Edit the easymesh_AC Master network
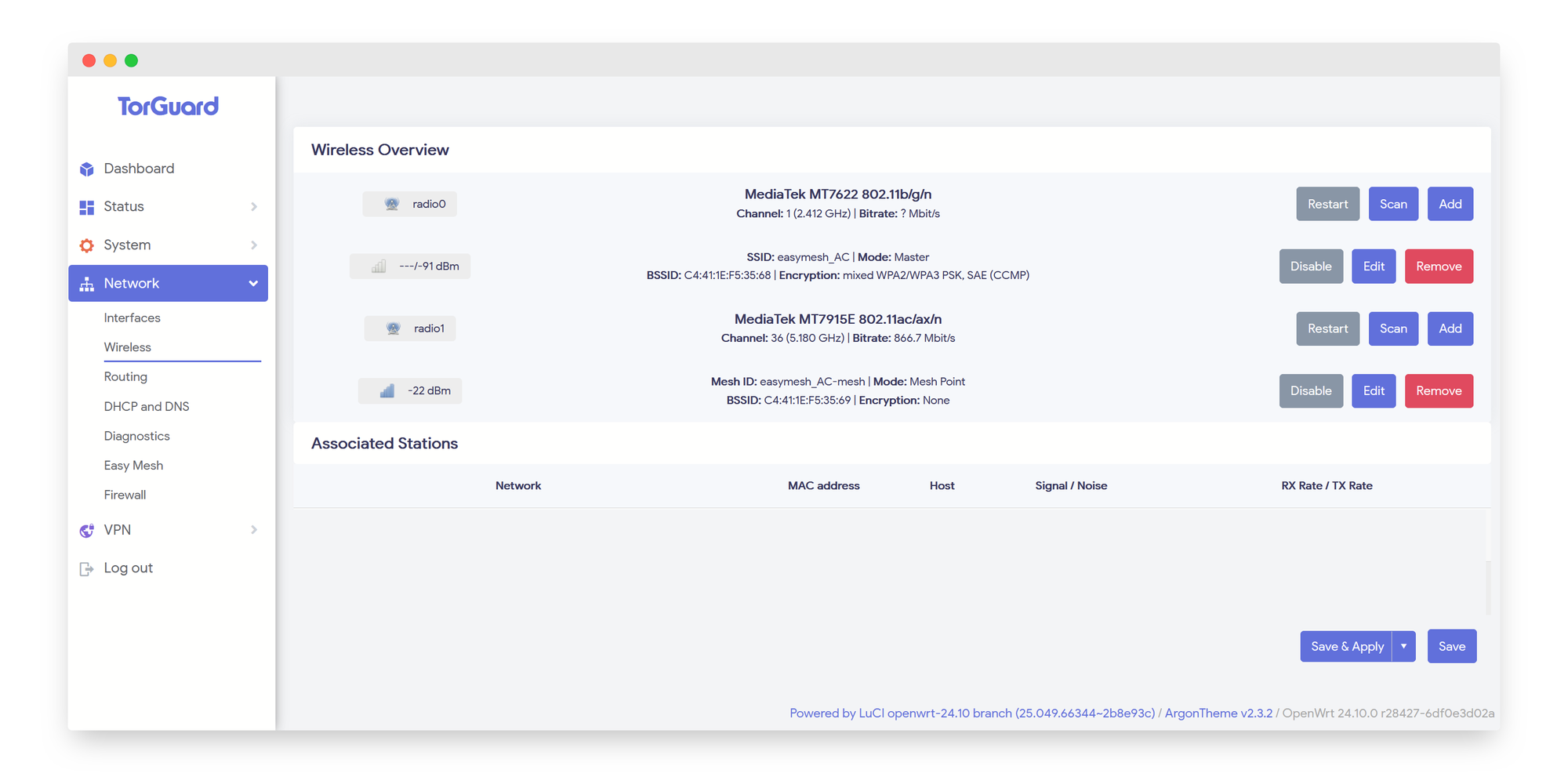 (x=1374, y=267)
